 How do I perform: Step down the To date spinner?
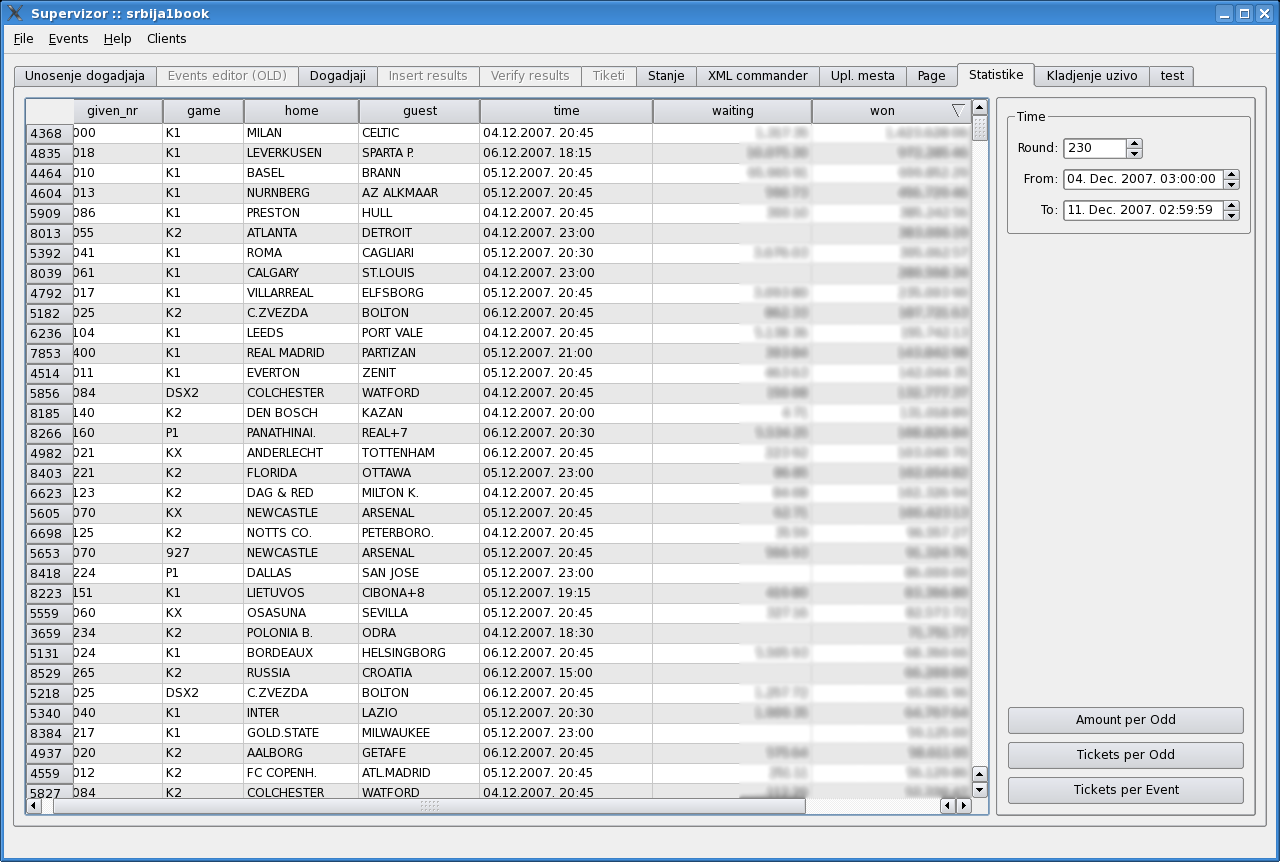[1231, 215]
